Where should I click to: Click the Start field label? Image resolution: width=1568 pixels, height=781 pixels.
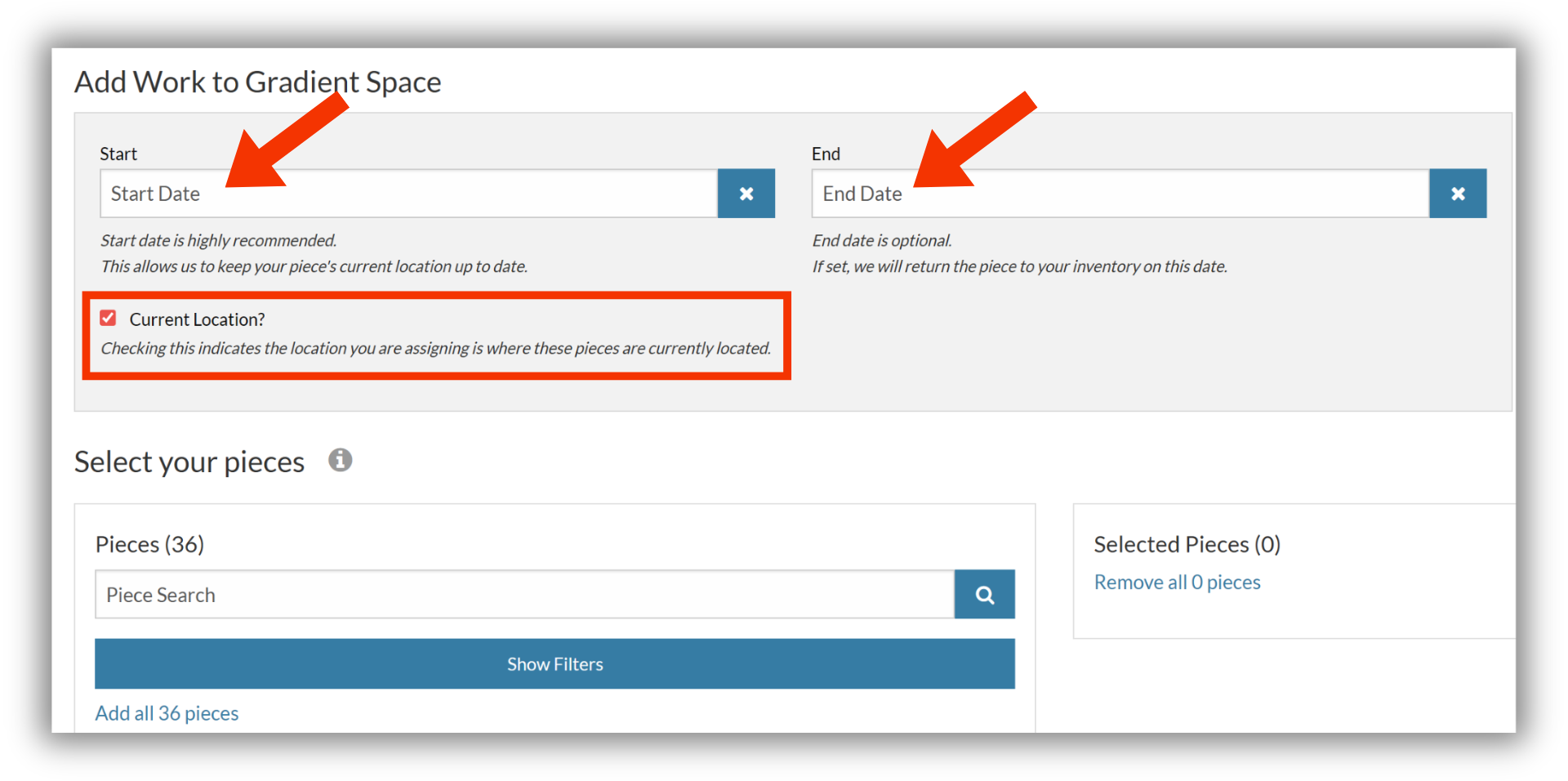click(x=118, y=154)
